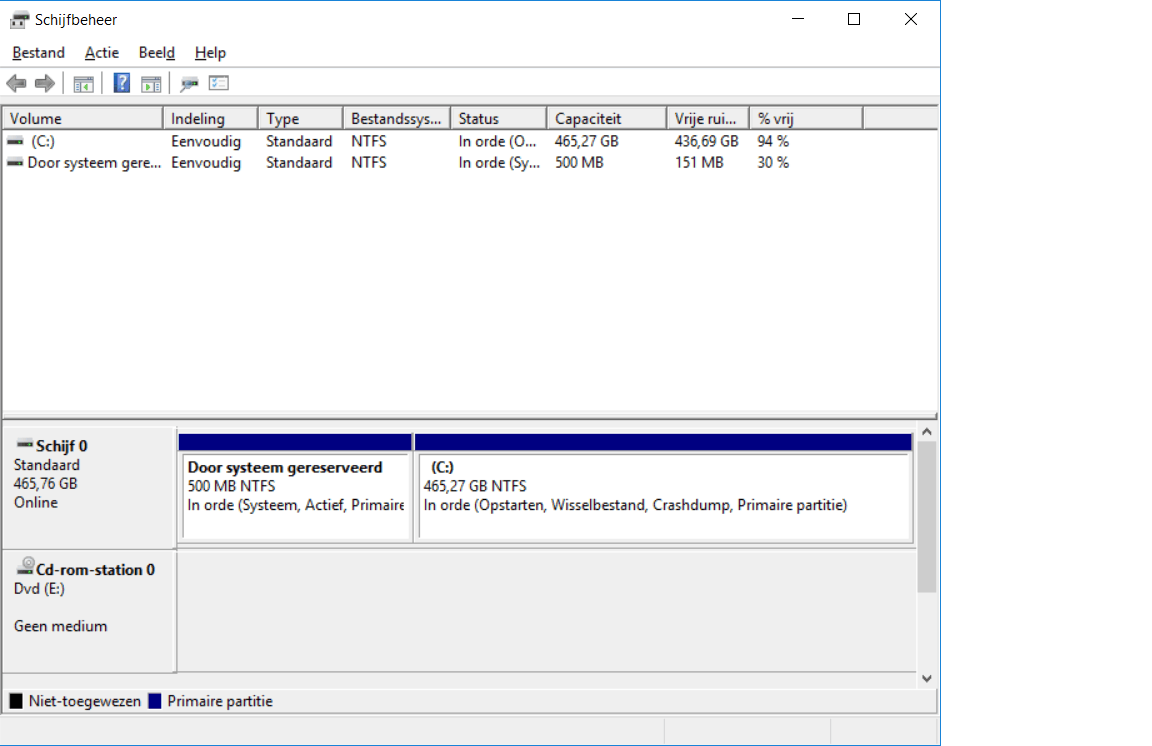Minimize the Schijfbeheer window

point(798,20)
